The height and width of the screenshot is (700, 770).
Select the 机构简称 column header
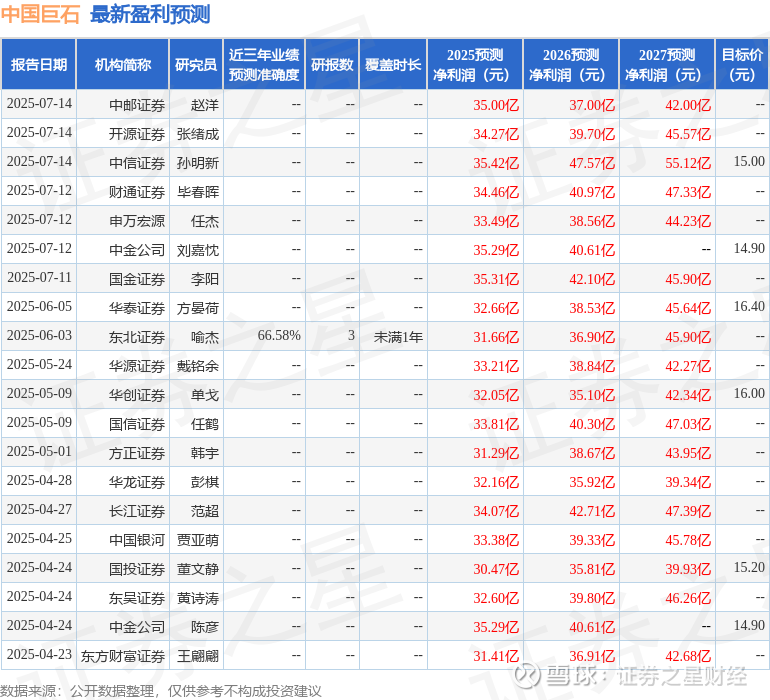123,64
